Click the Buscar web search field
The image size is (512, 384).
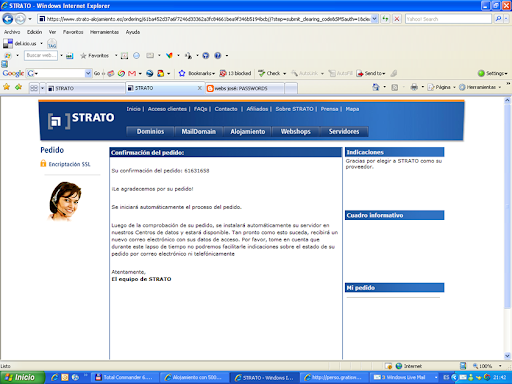click(x=41, y=55)
